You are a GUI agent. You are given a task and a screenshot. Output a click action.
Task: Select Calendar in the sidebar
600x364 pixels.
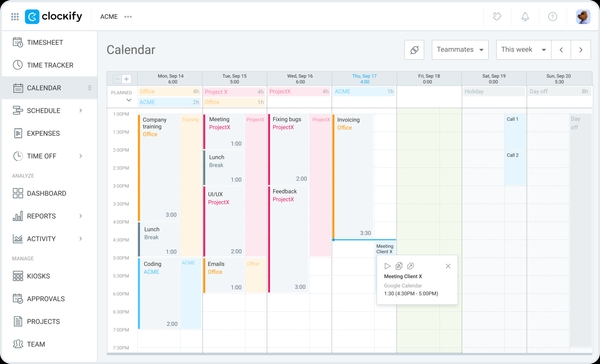point(49,88)
